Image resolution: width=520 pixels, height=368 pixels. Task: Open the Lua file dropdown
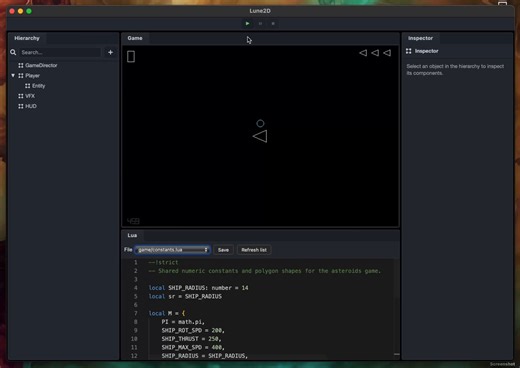click(172, 250)
